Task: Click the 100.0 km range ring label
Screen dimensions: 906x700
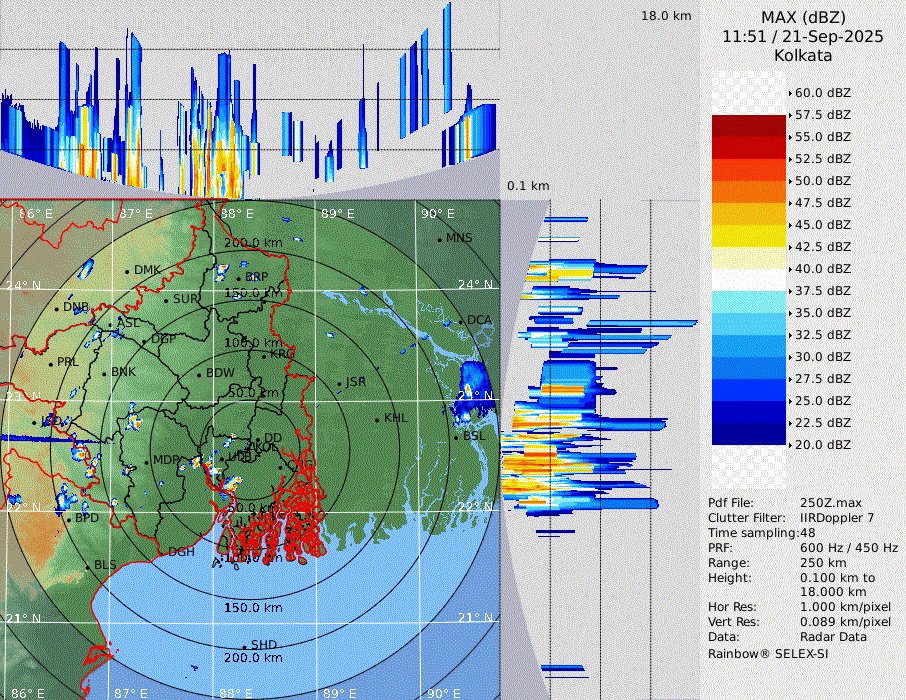Action: coord(252,343)
